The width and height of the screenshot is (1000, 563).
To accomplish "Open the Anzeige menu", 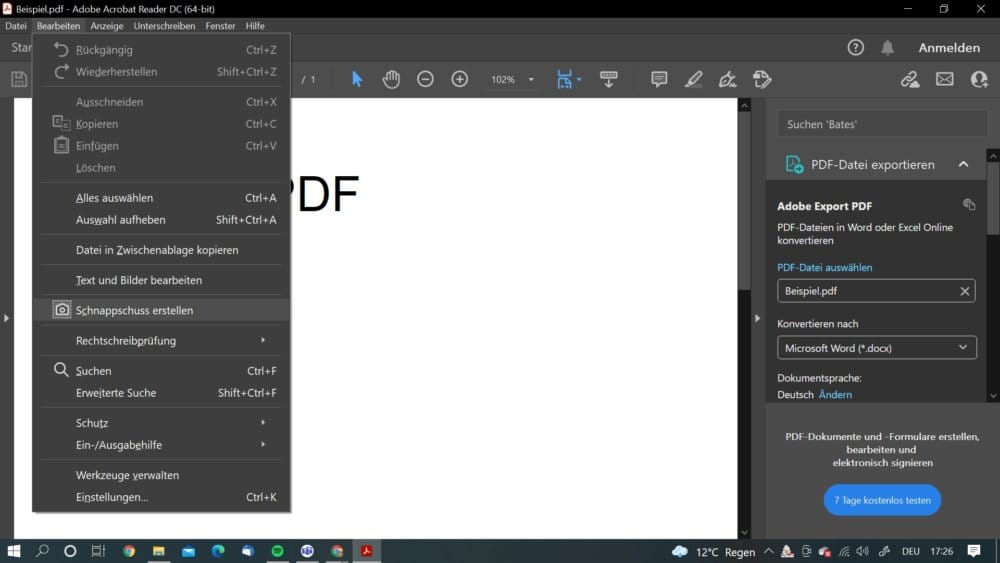I will (x=107, y=26).
